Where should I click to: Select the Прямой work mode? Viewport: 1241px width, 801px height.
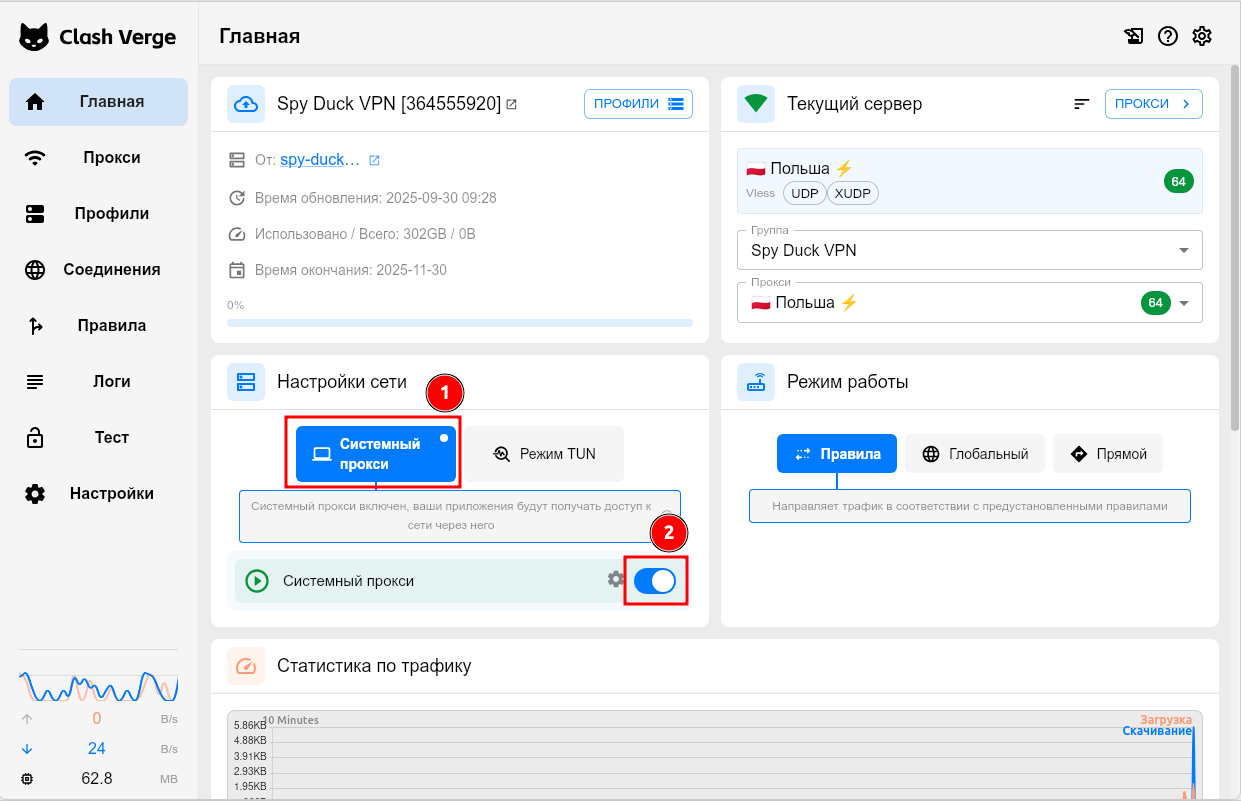pos(1107,454)
